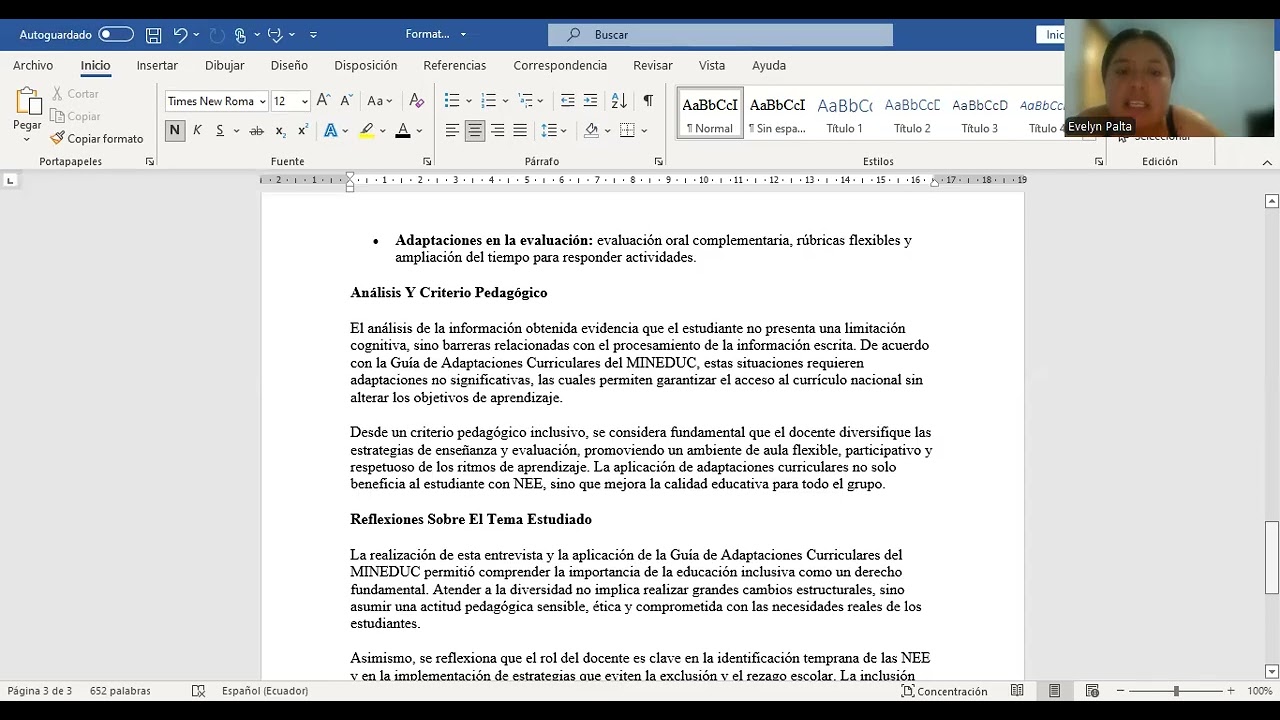Screen dimensions: 1280x720
Task: Switch to Vista tab
Action: pyautogui.click(x=712, y=65)
